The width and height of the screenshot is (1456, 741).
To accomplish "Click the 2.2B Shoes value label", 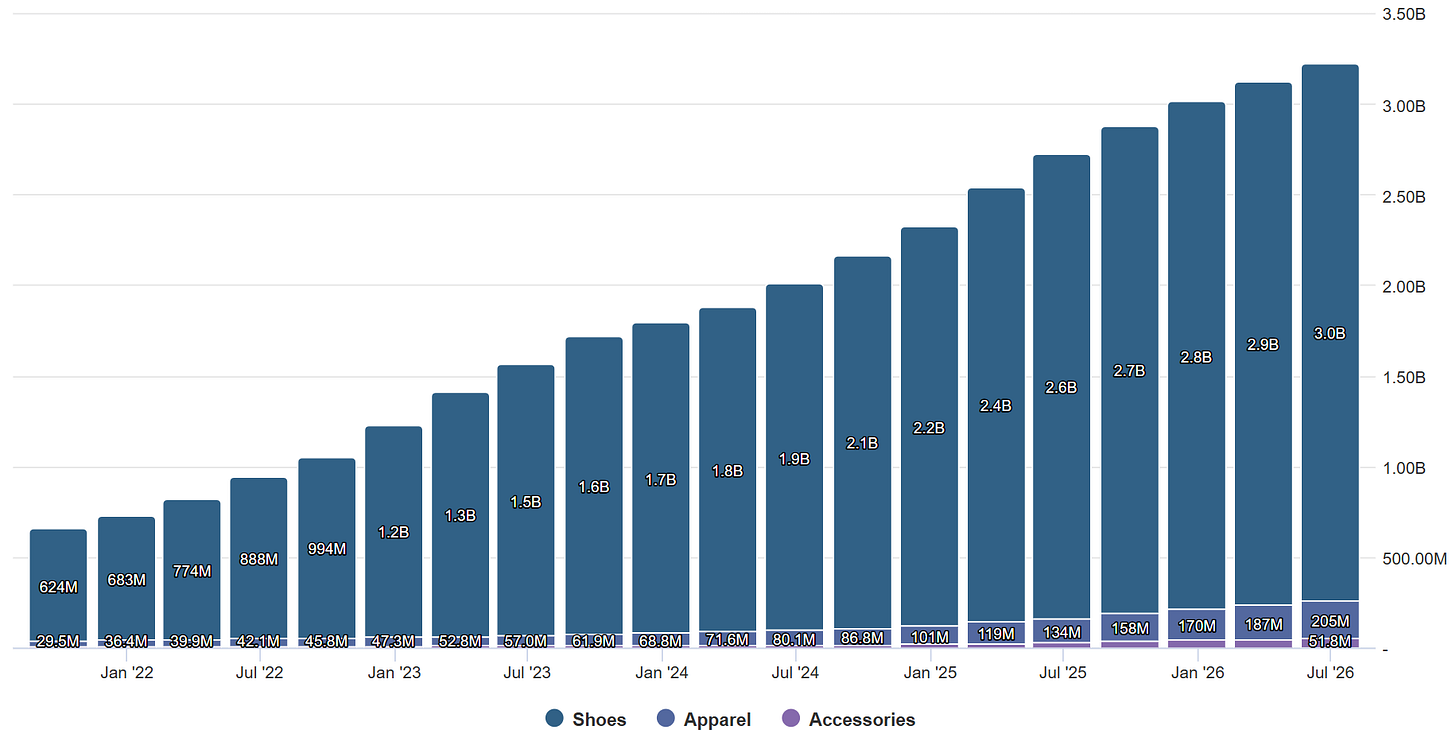I will click(929, 428).
